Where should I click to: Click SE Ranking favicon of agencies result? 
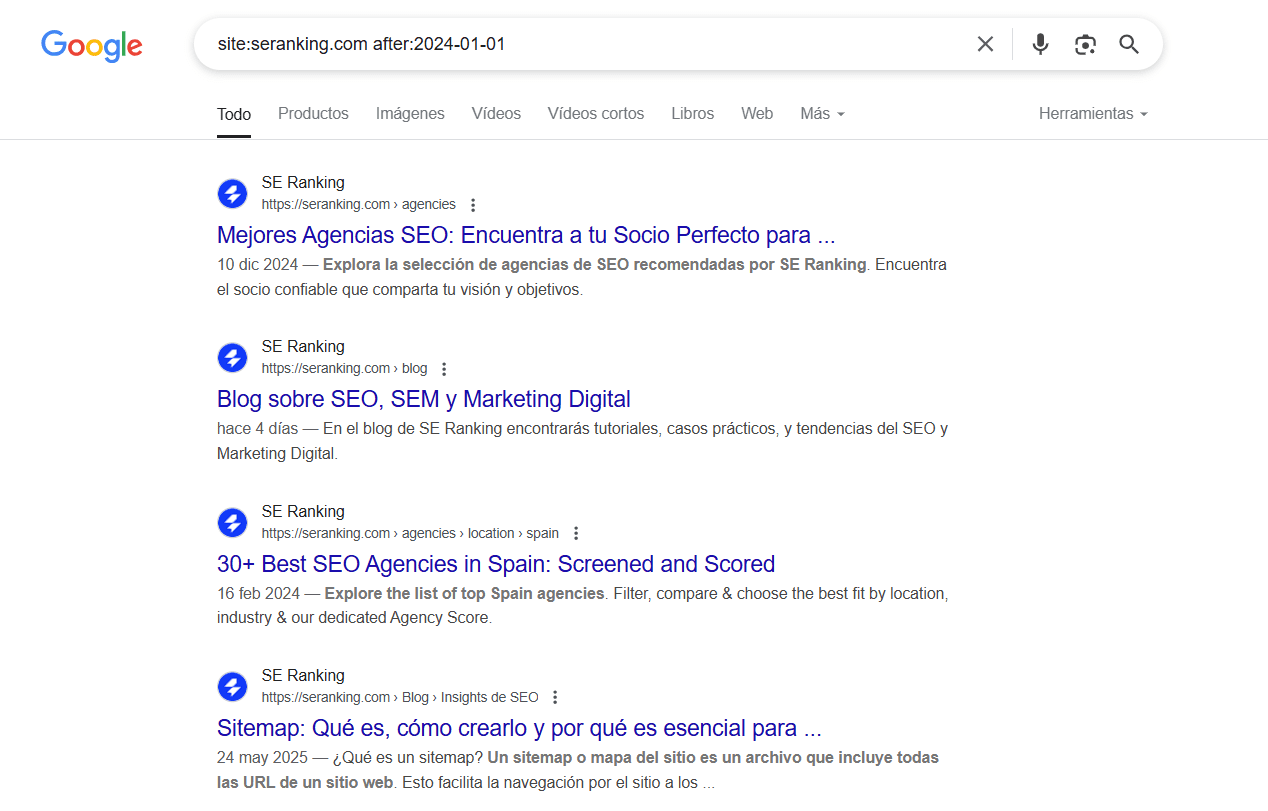click(x=232, y=193)
